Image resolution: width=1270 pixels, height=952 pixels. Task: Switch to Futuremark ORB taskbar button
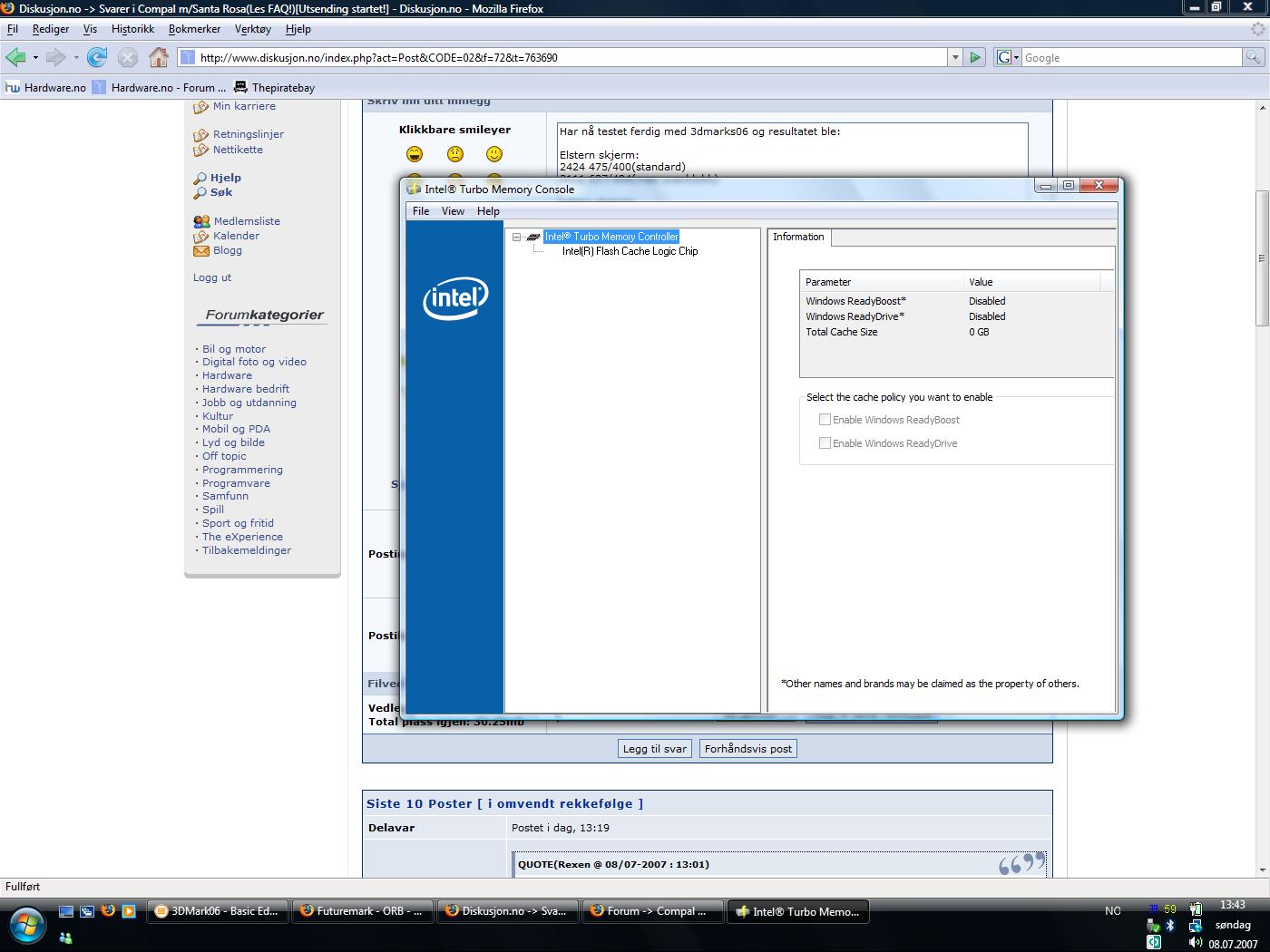tap(363, 911)
